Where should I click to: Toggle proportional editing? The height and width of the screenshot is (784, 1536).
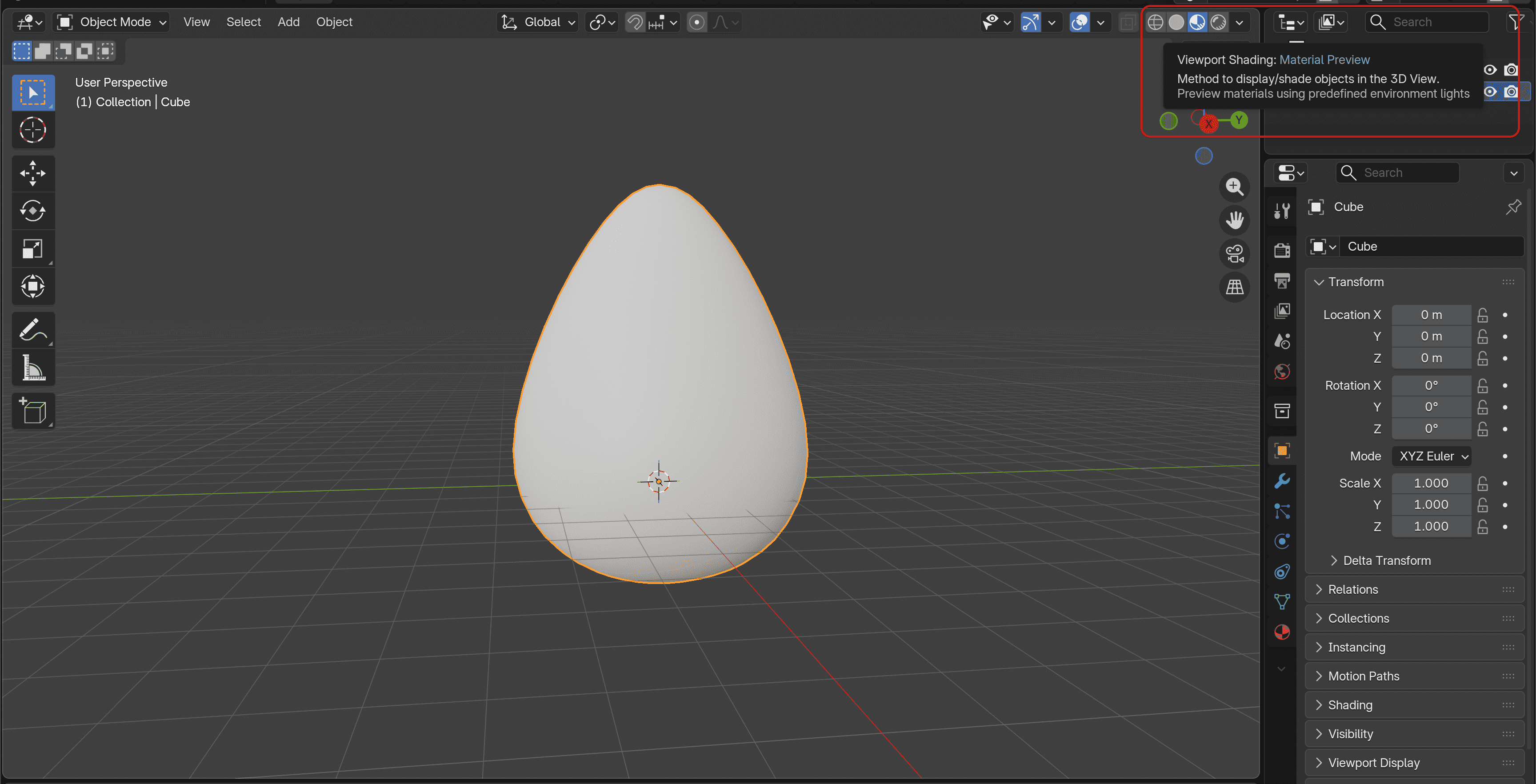[x=696, y=23]
